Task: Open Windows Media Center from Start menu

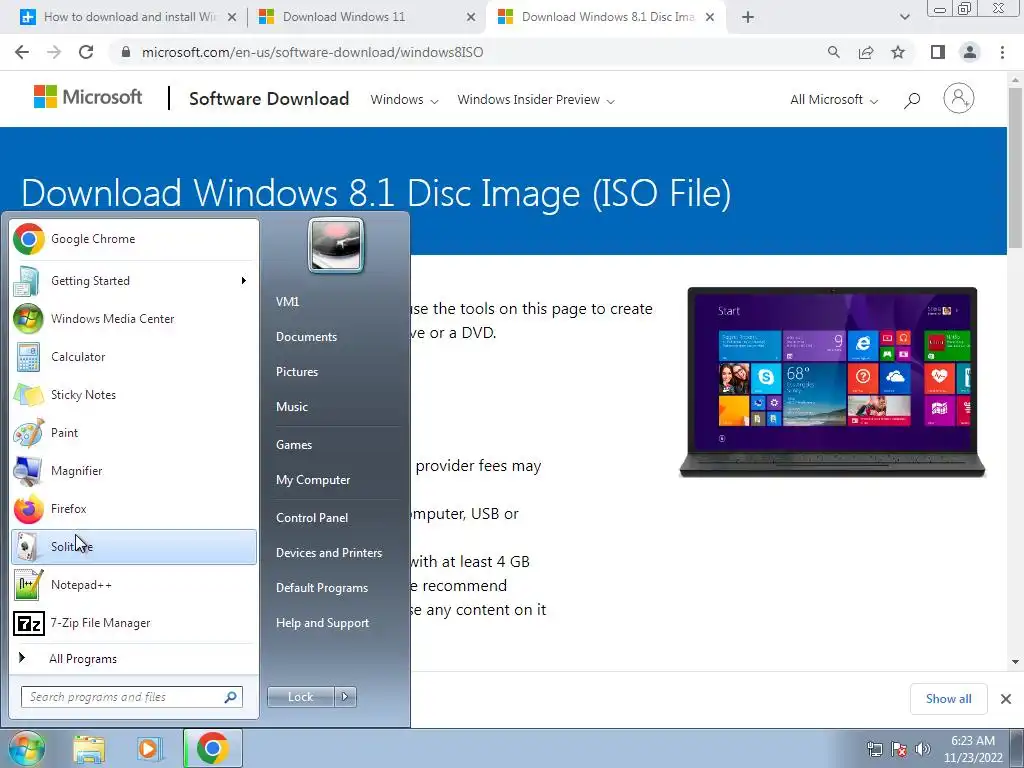Action: tap(134, 319)
